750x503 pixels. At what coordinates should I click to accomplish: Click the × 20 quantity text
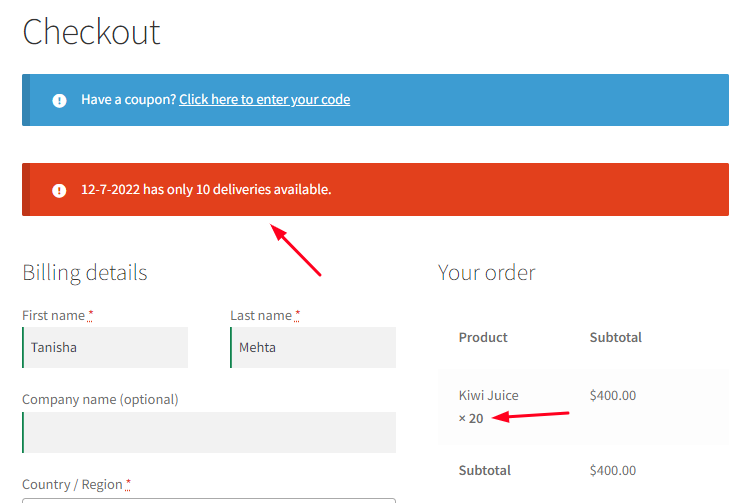point(471,418)
